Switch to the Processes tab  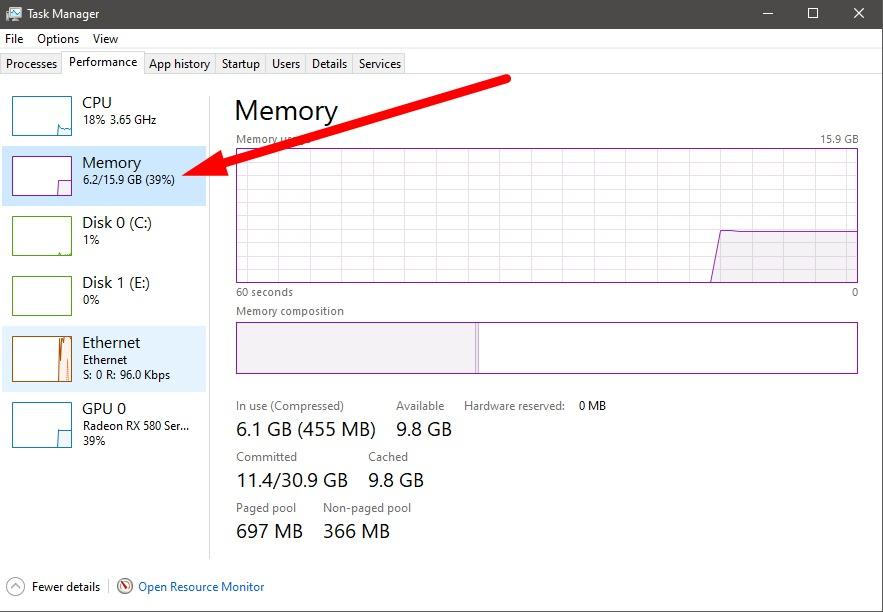coord(32,64)
